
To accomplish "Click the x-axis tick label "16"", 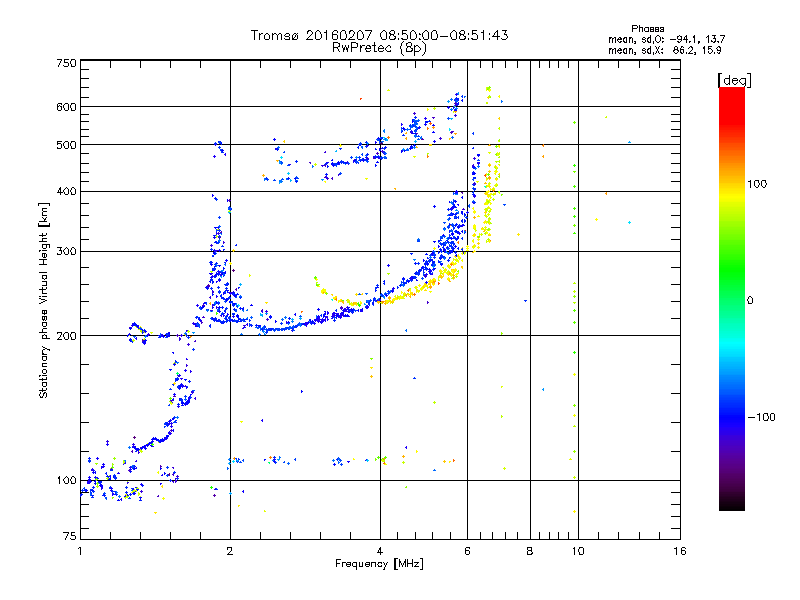I will pos(680,551).
